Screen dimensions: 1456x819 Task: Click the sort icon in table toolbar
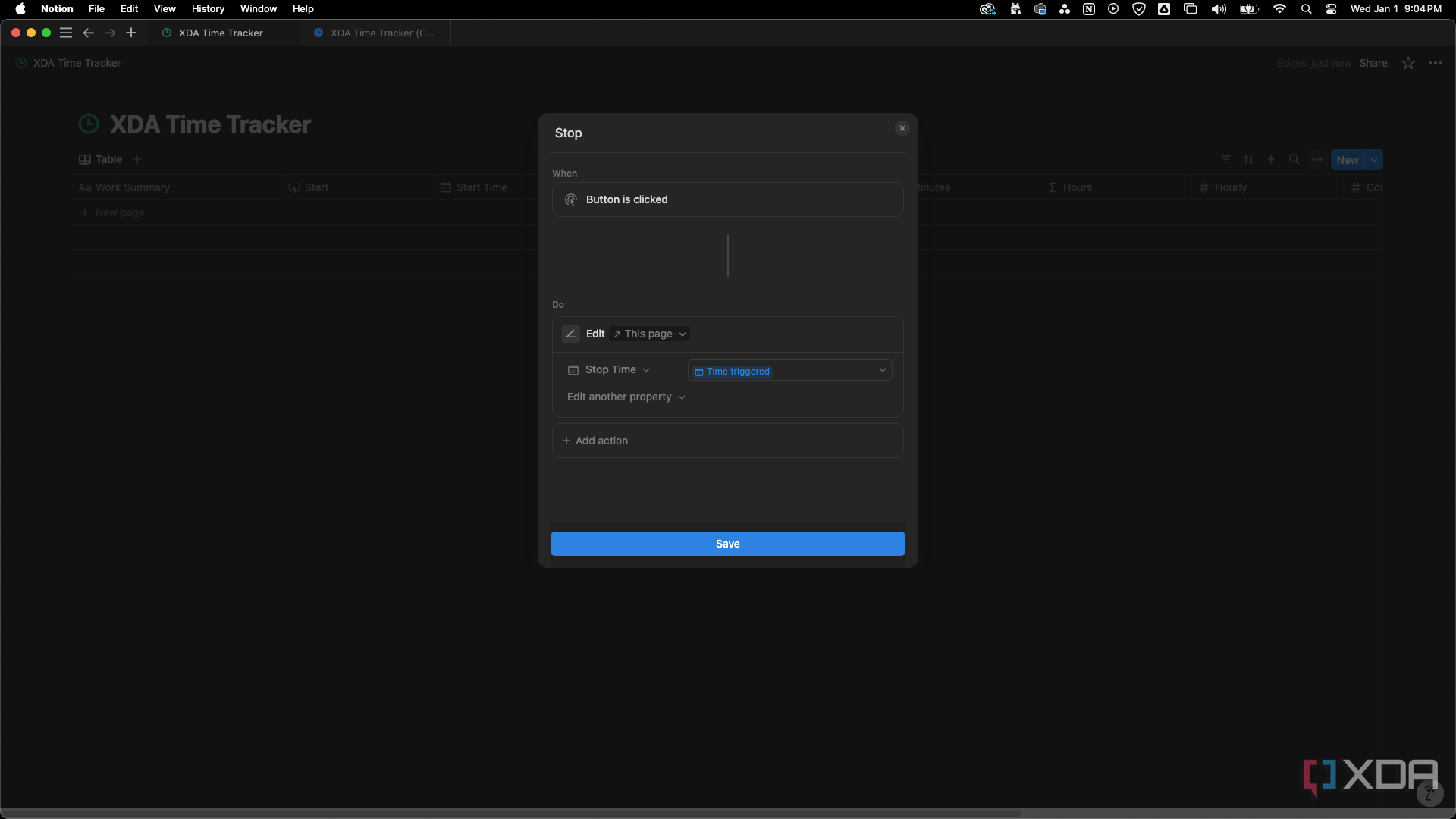[x=1249, y=161]
